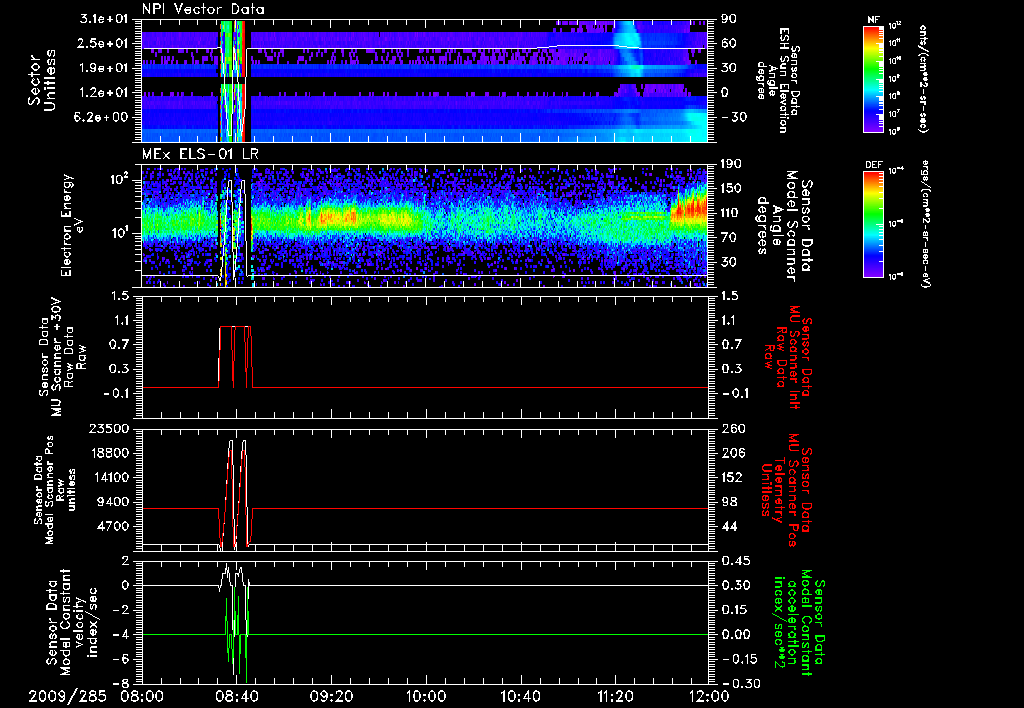This screenshot has width=1024, height=708.
Task: Click the 09:20 time axis label
Action: [331, 696]
